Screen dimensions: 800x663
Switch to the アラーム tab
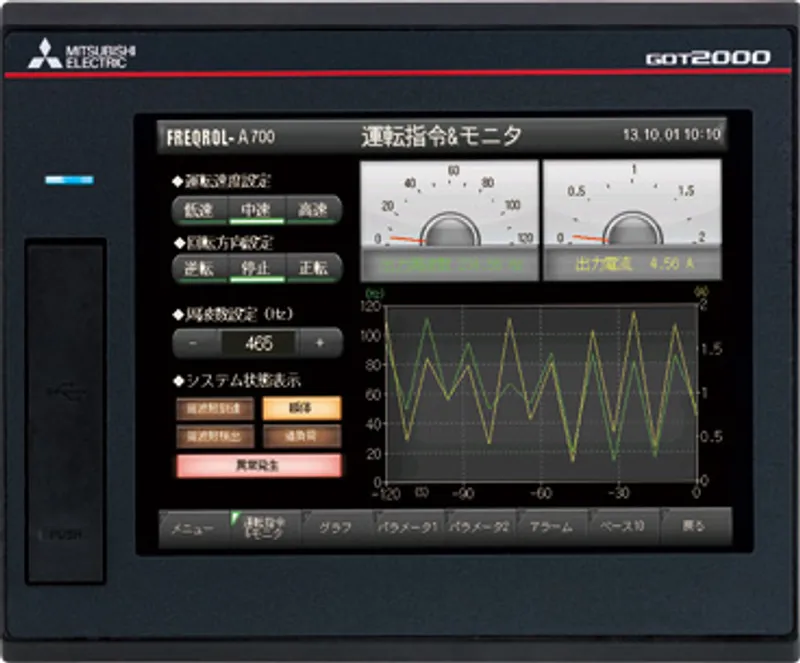point(552,528)
